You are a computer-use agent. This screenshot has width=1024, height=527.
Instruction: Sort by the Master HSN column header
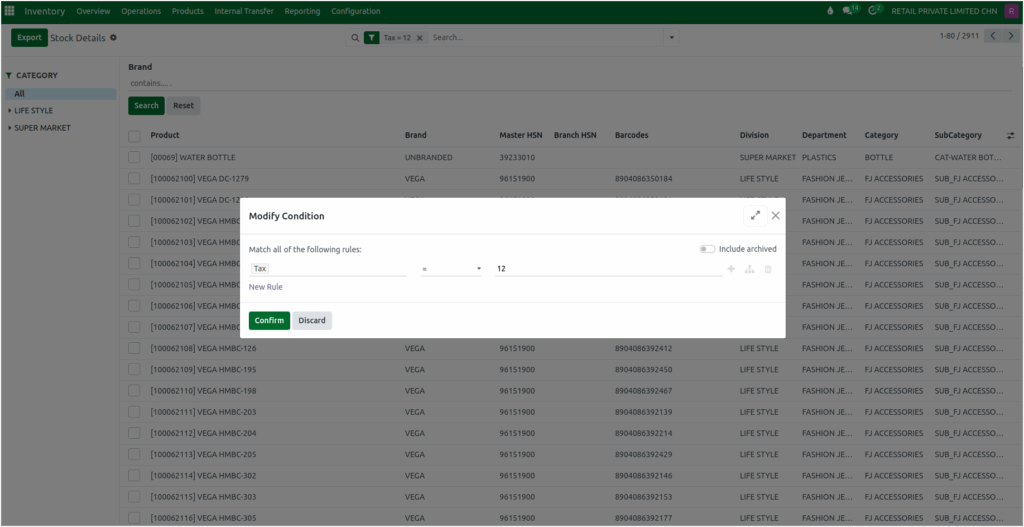pos(521,135)
